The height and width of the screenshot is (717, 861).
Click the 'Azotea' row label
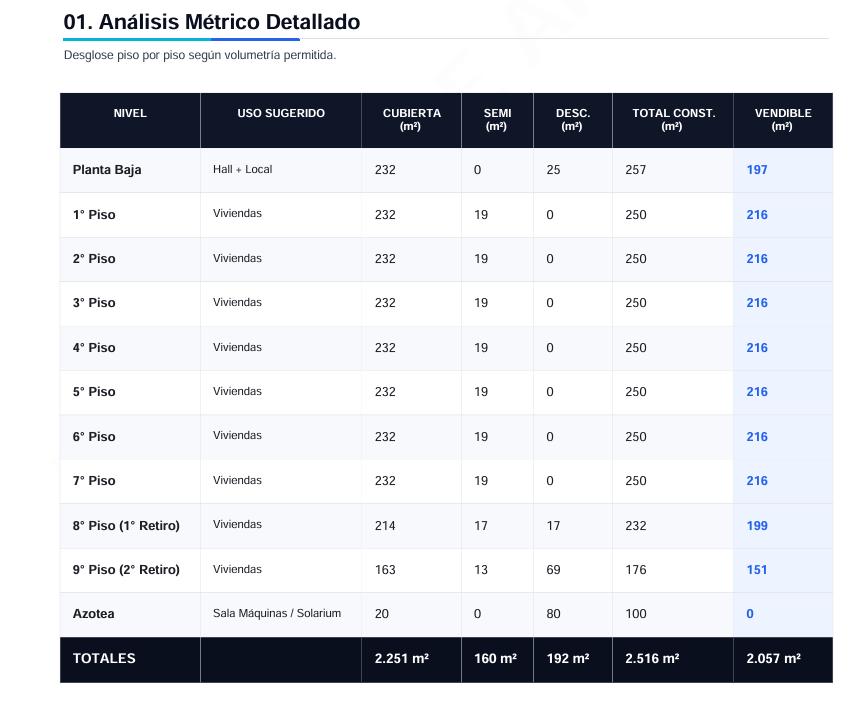tap(93, 614)
